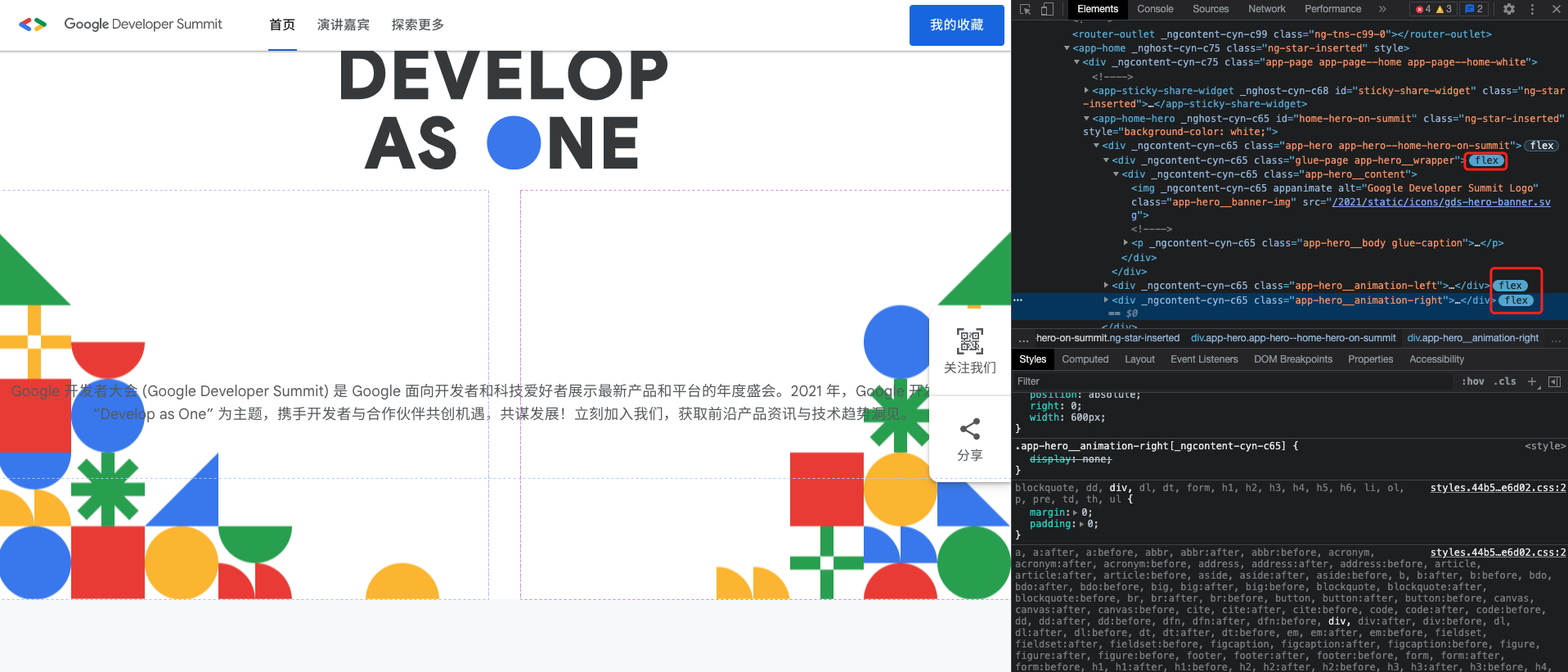Select breadcrumb div.app-hero.app-hero--home-hero-on-summit
The image size is (1568, 672).
click(1293, 338)
